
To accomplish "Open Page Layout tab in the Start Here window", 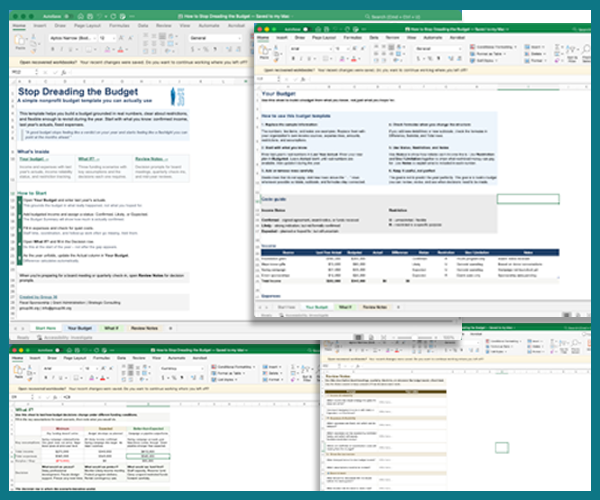I will (88, 26).
